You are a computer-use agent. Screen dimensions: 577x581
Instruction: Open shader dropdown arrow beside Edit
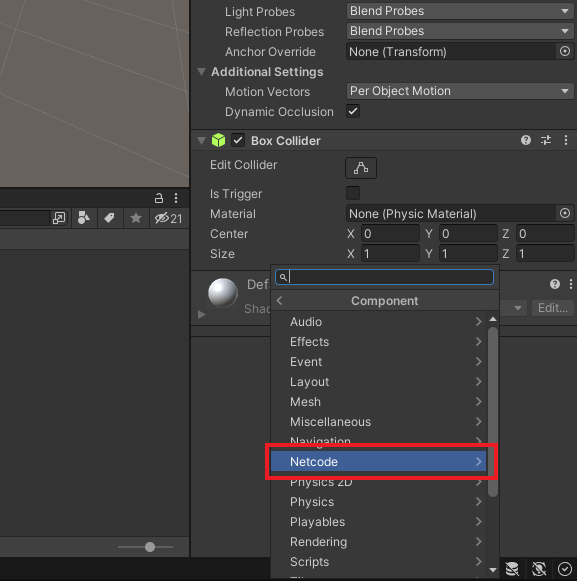click(518, 308)
